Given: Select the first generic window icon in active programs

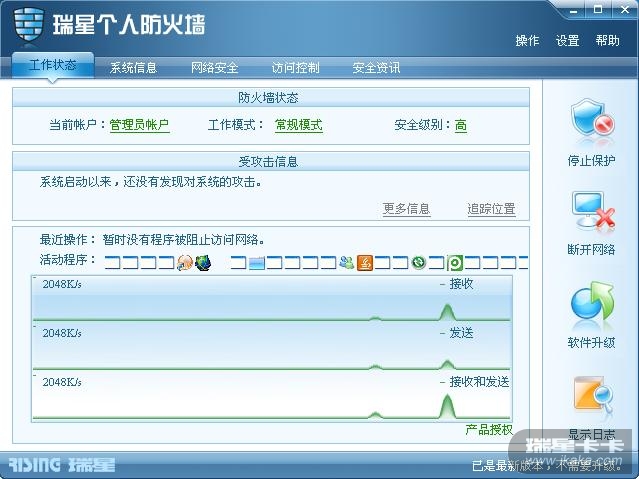Looking at the screenshot, I should [112, 263].
